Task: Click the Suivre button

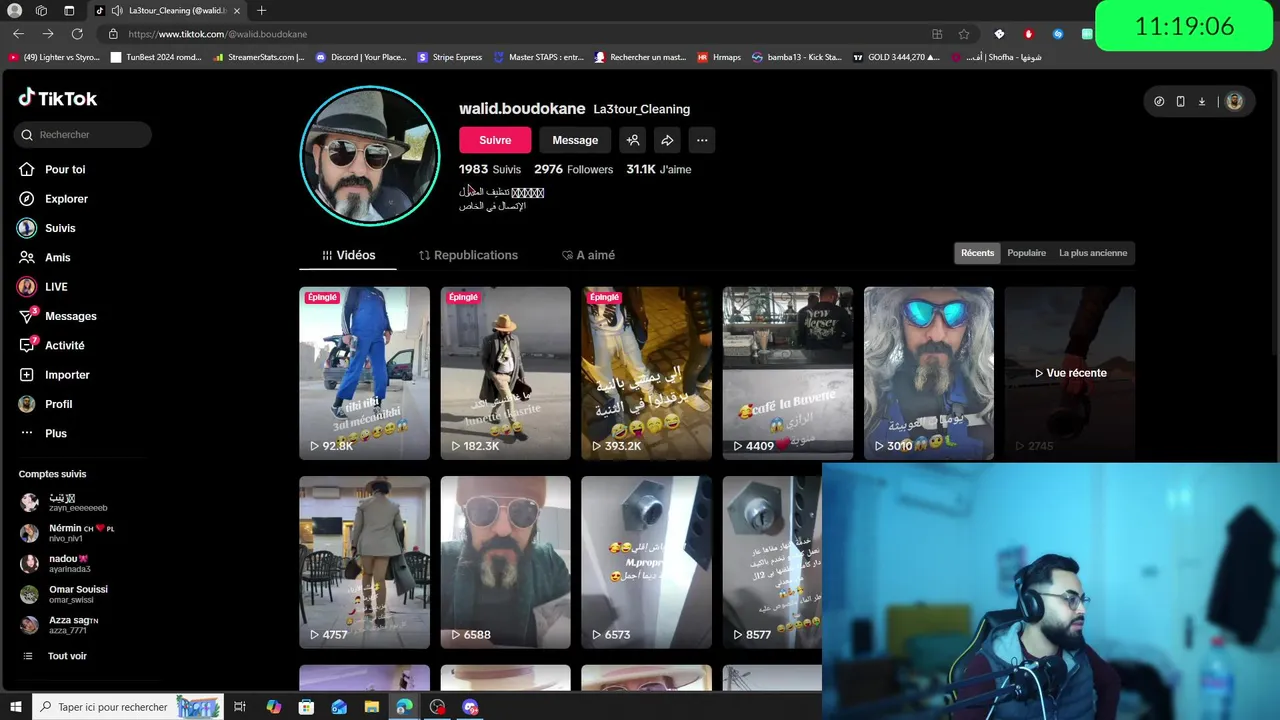Action: tap(495, 140)
